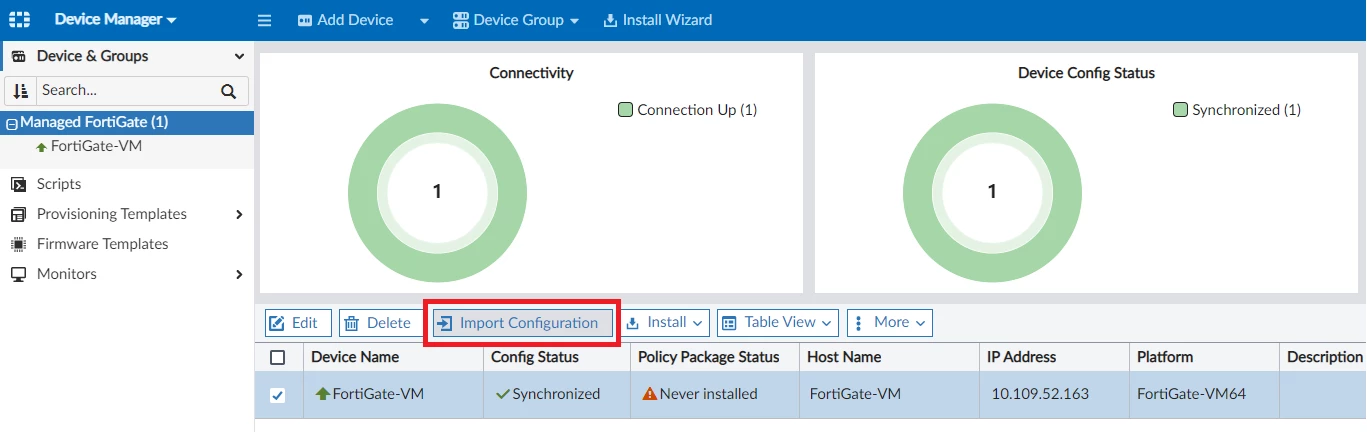
Task: Click the Scripts terminal icon
Action: point(18,184)
